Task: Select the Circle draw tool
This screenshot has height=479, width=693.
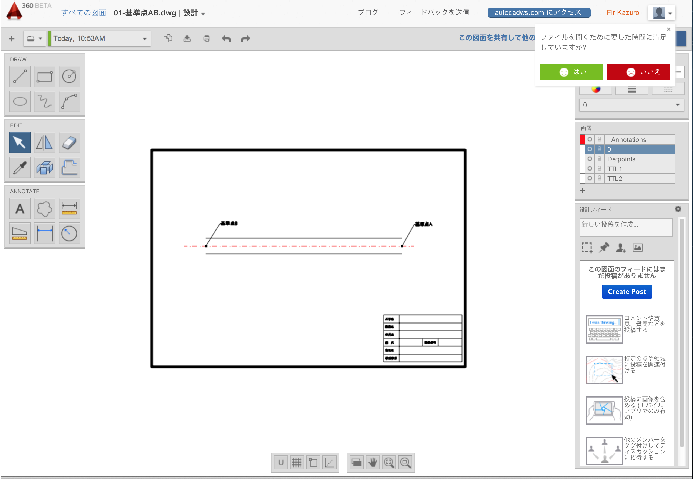Action: 69,76
